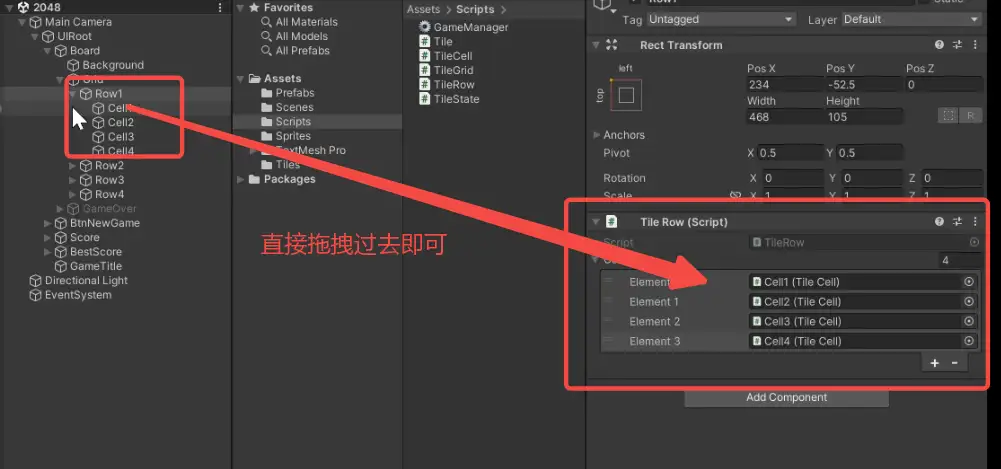Collapse the Board object
Screen dimensions: 1001x469
coord(47,50)
